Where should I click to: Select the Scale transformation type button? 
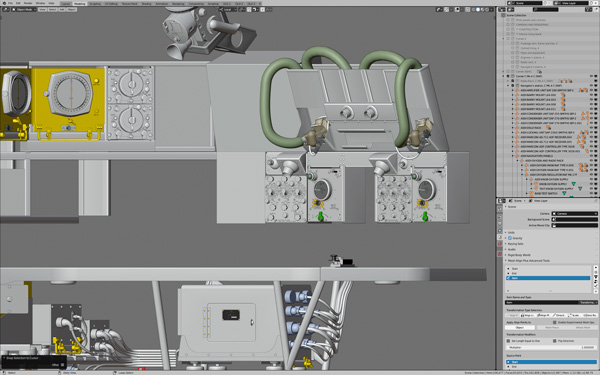pyautogui.click(x=575, y=315)
